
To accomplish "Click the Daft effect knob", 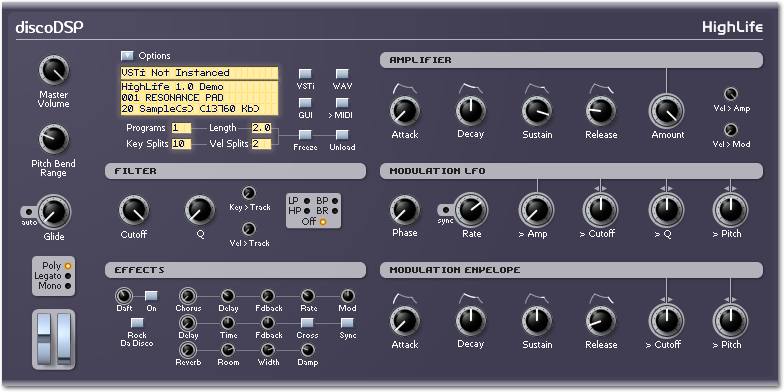I will click(x=123, y=295).
